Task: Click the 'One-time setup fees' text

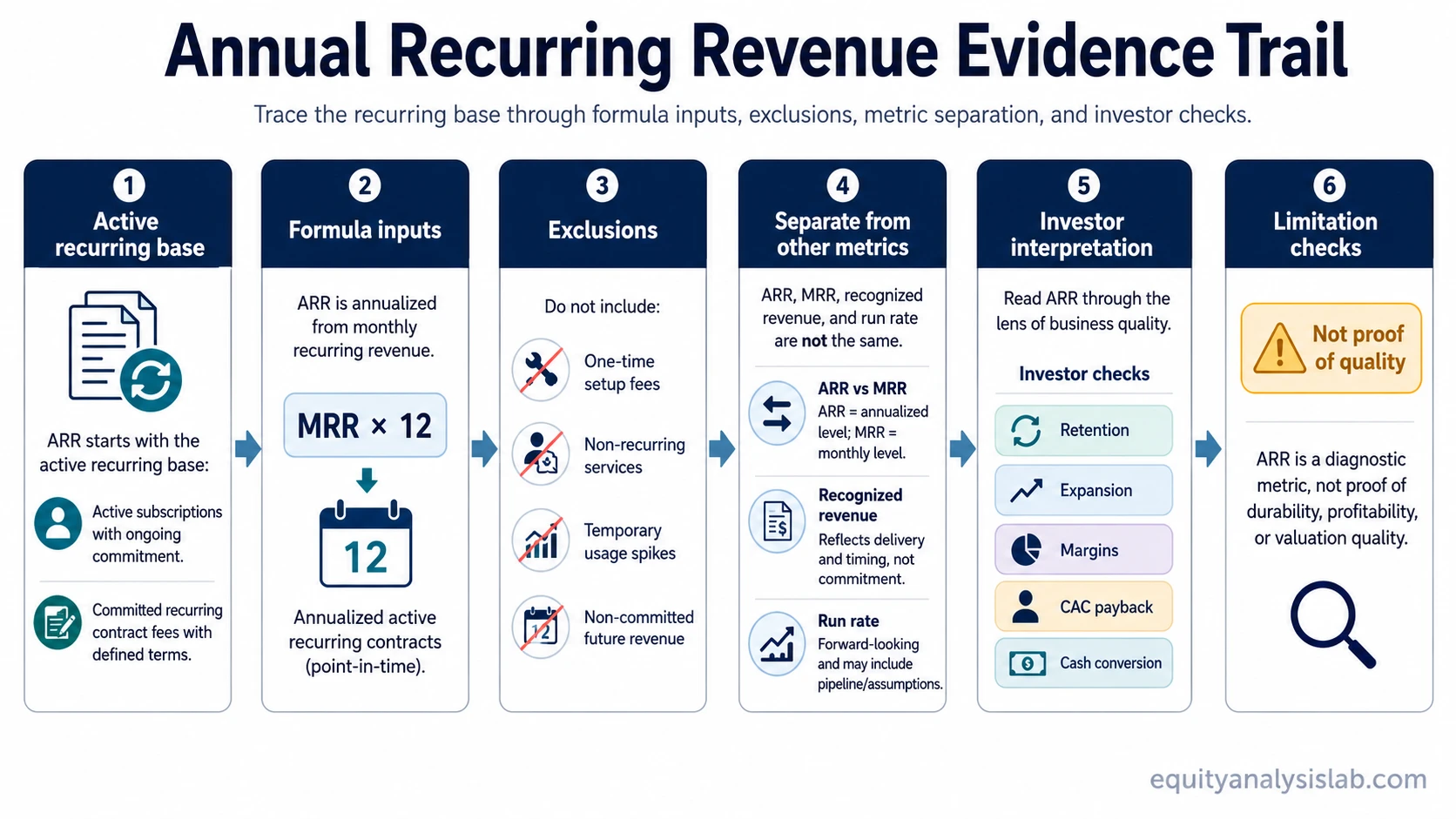Action: click(x=622, y=373)
